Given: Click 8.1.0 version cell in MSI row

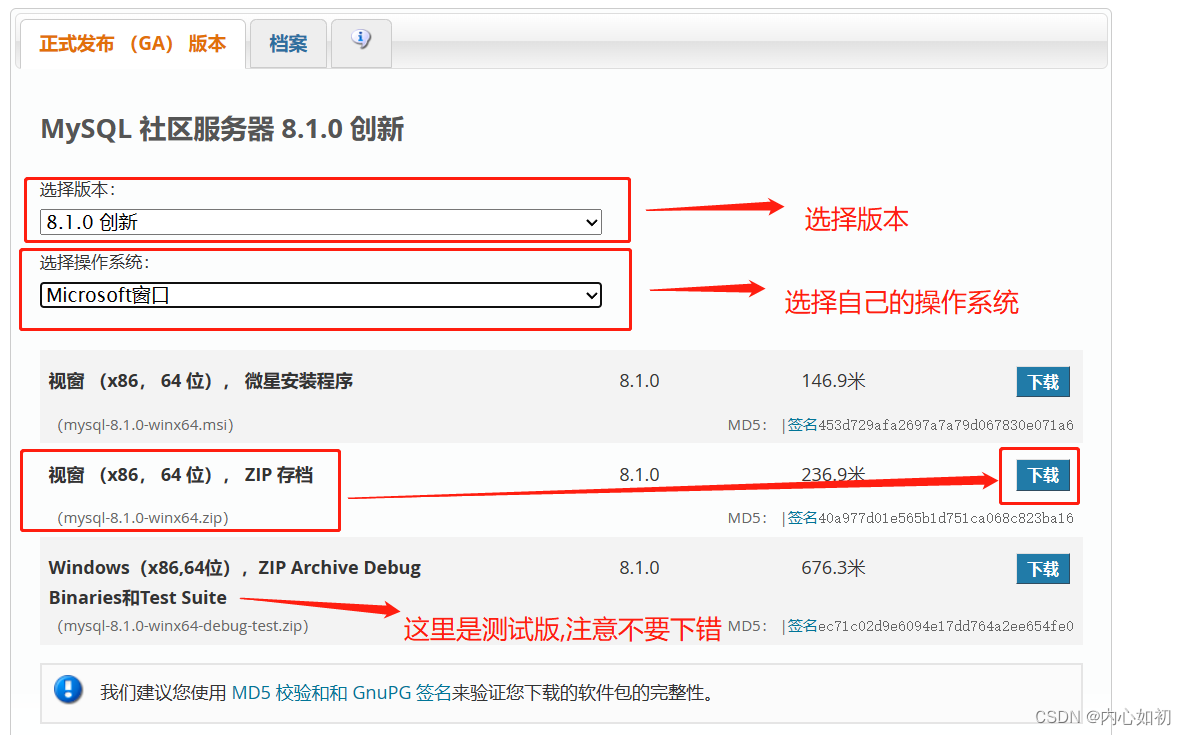Looking at the screenshot, I should coord(639,381).
